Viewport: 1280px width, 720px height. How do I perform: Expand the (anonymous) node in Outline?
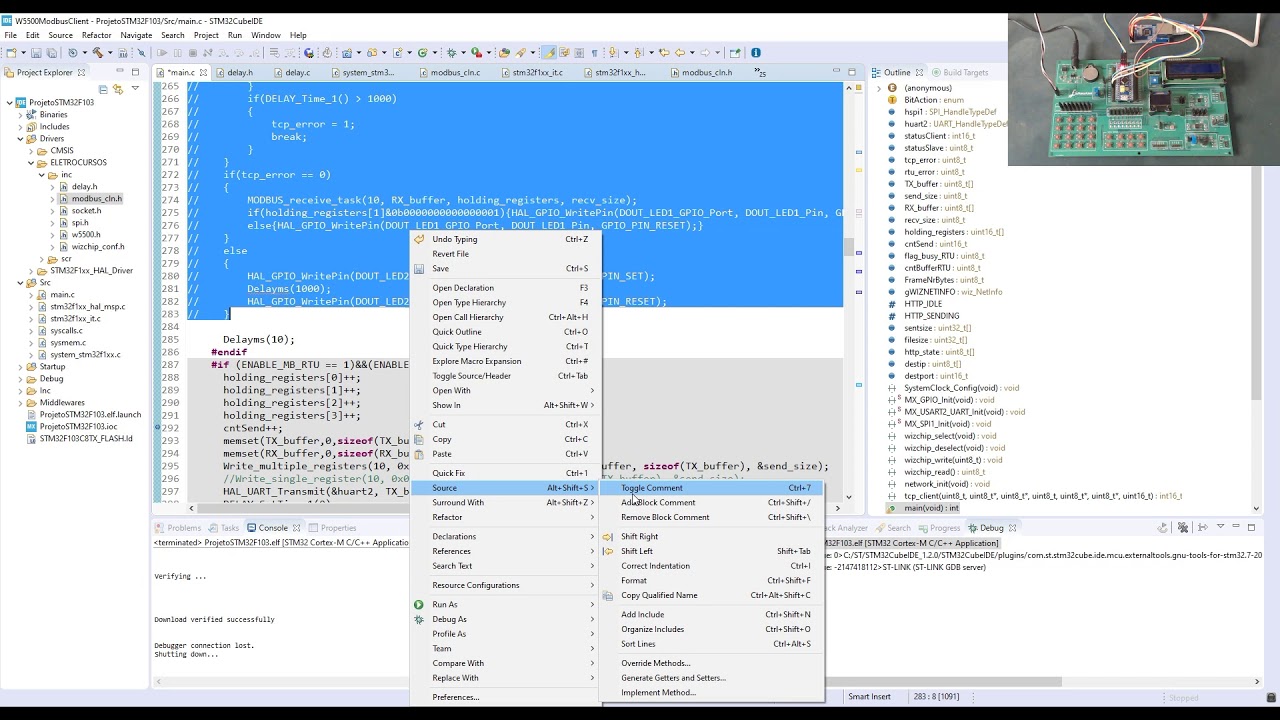[x=879, y=88]
